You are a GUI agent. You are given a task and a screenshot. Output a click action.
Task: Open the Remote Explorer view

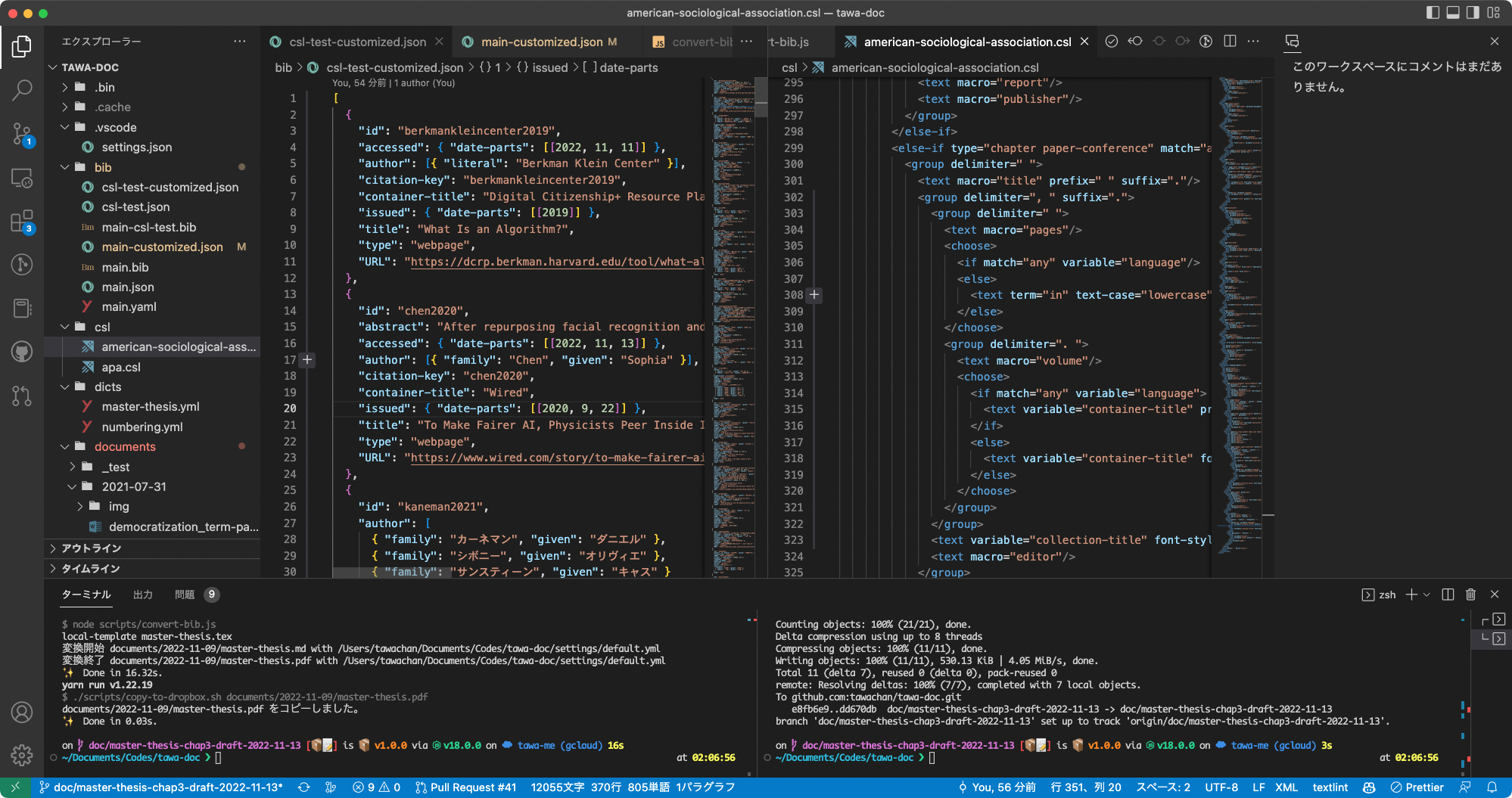[x=22, y=179]
